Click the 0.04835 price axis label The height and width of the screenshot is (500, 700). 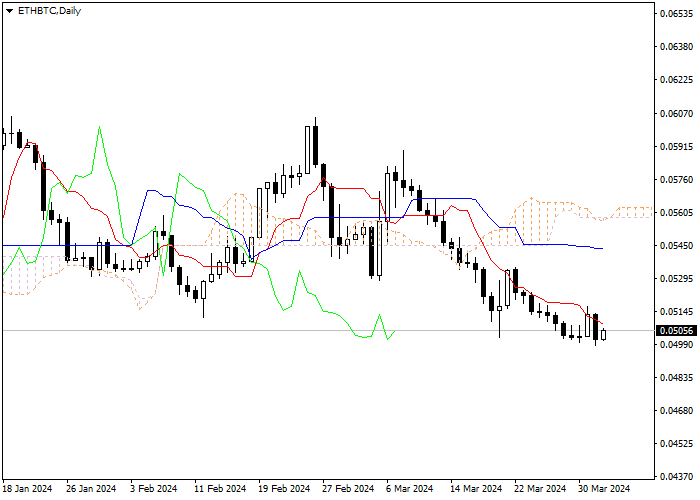pos(676,378)
